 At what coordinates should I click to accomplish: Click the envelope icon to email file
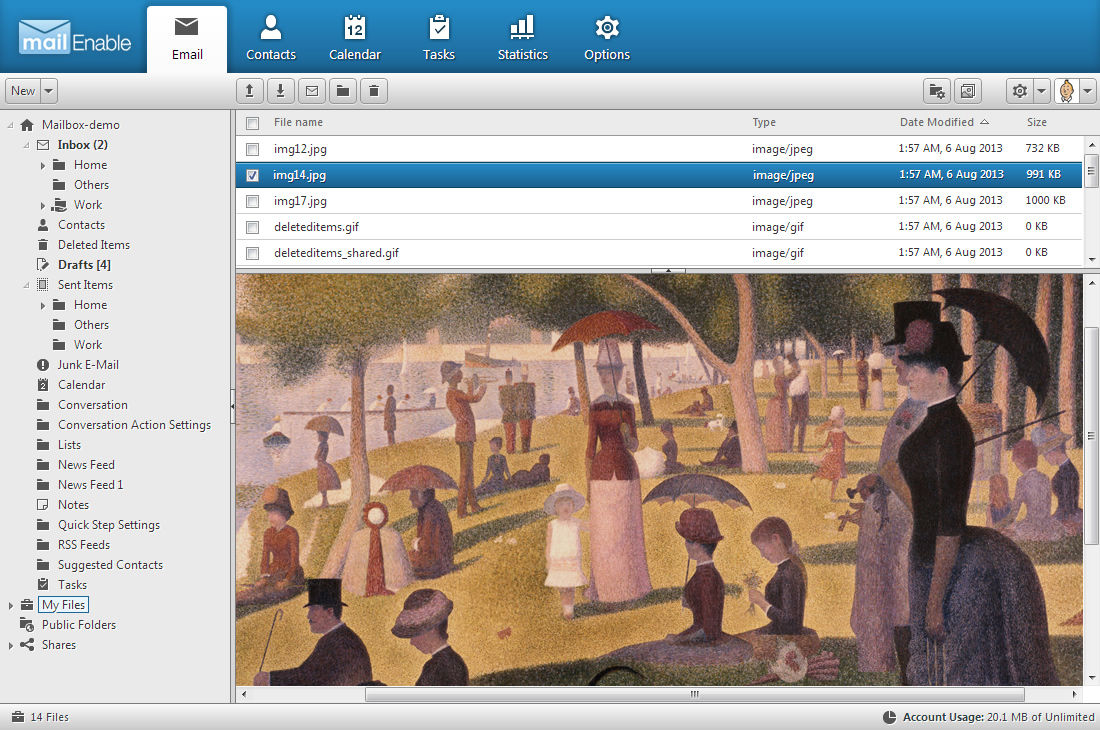click(312, 91)
